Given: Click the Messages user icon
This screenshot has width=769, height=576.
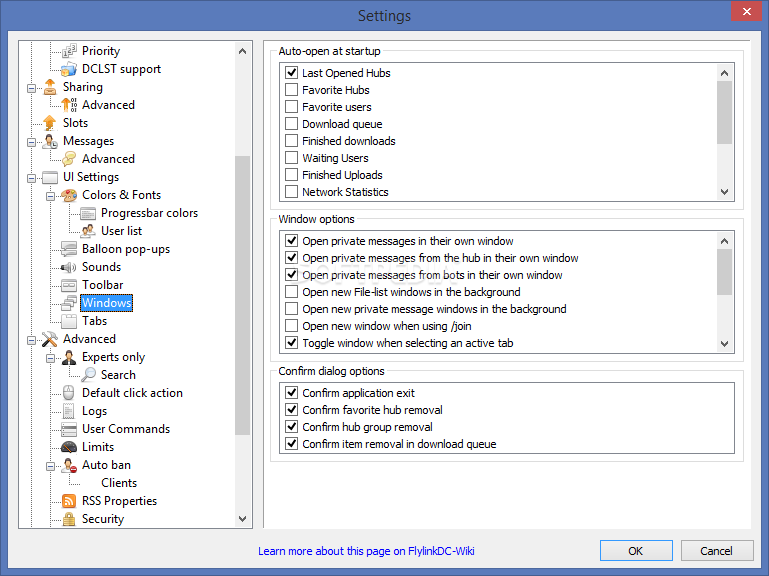Looking at the screenshot, I should pyautogui.click(x=50, y=141).
